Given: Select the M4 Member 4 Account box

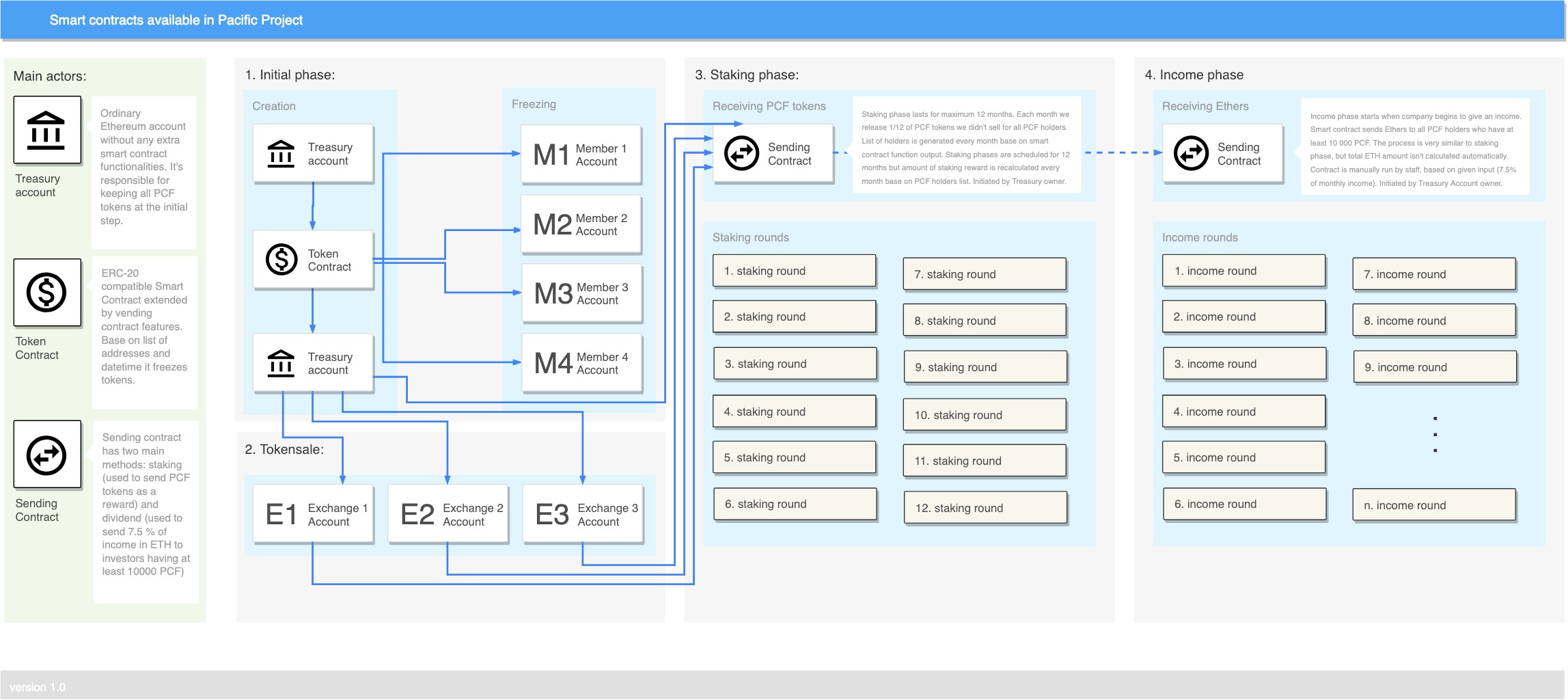Looking at the screenshot, I should click(x=582, y=363).
